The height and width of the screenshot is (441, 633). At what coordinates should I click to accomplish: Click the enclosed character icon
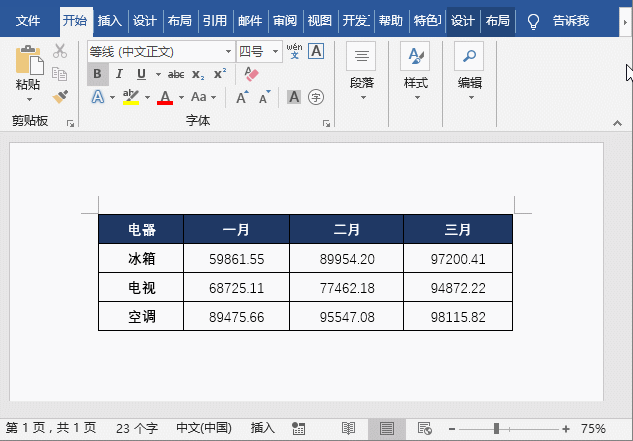(316, 97)
